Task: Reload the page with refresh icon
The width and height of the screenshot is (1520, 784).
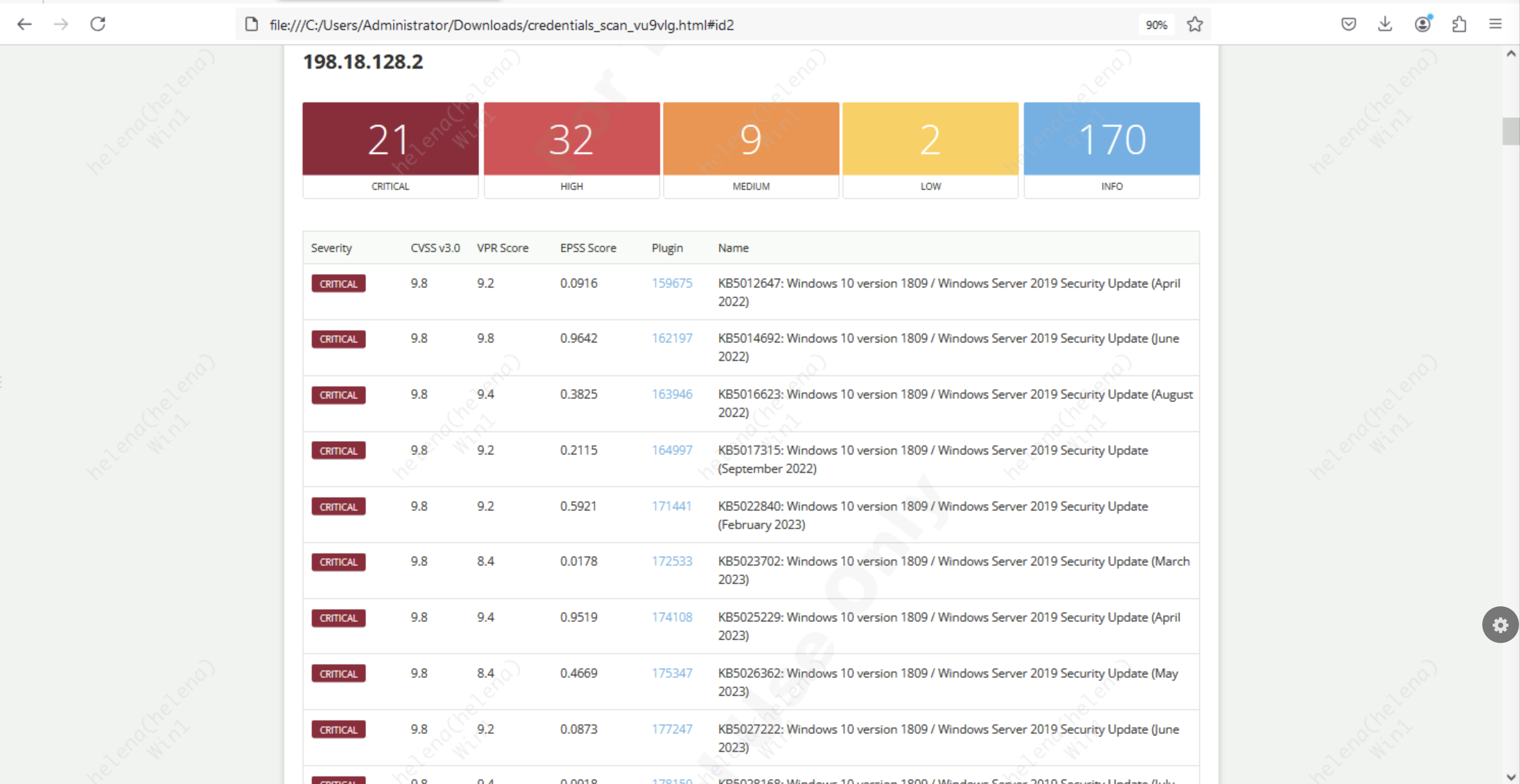Action: pos(98,24)
